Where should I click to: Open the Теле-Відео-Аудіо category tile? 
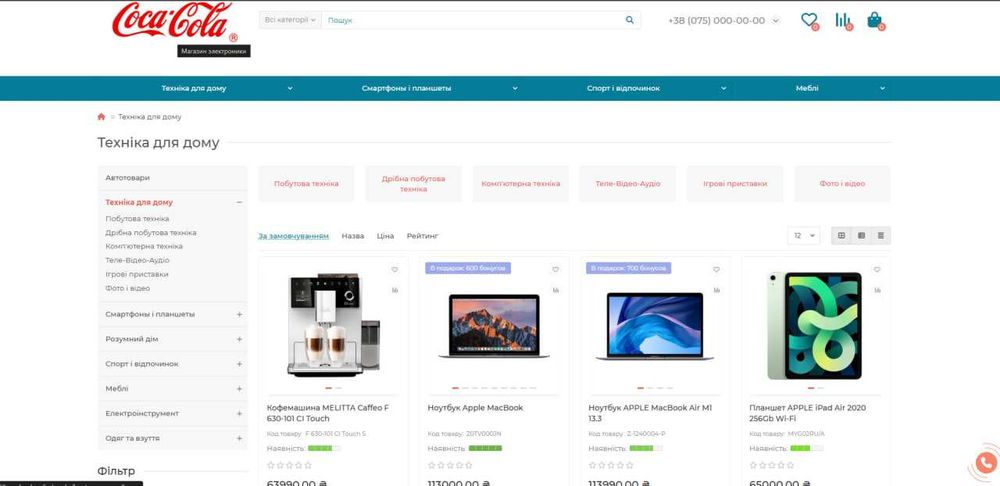(x=628, y=184)
